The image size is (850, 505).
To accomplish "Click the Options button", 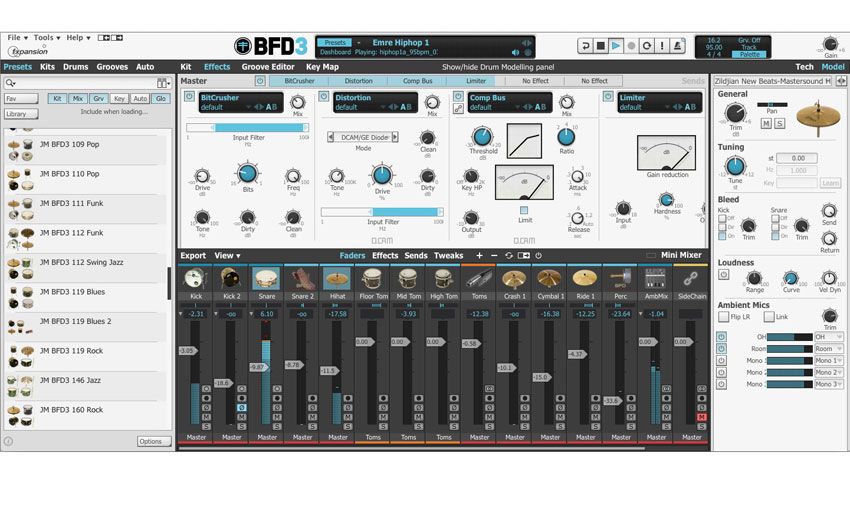I will [x=154, y=442].
